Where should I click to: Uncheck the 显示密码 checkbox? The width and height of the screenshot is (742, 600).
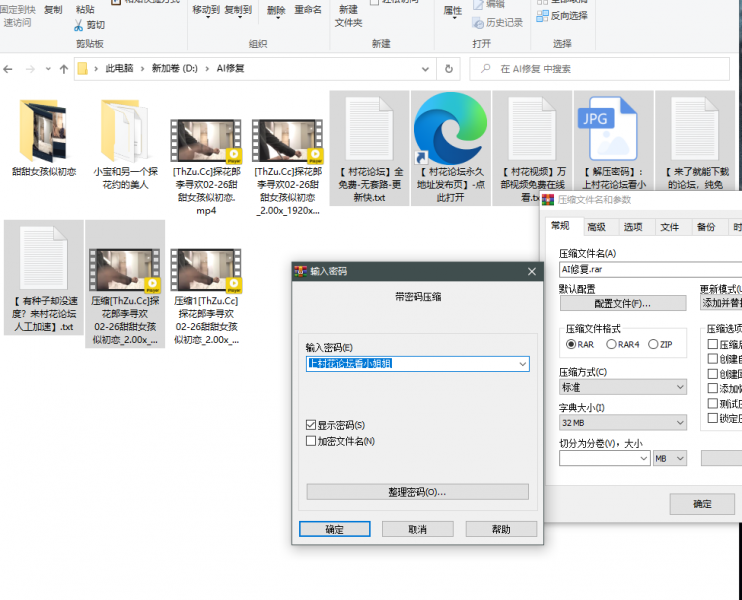coord(311,425)
